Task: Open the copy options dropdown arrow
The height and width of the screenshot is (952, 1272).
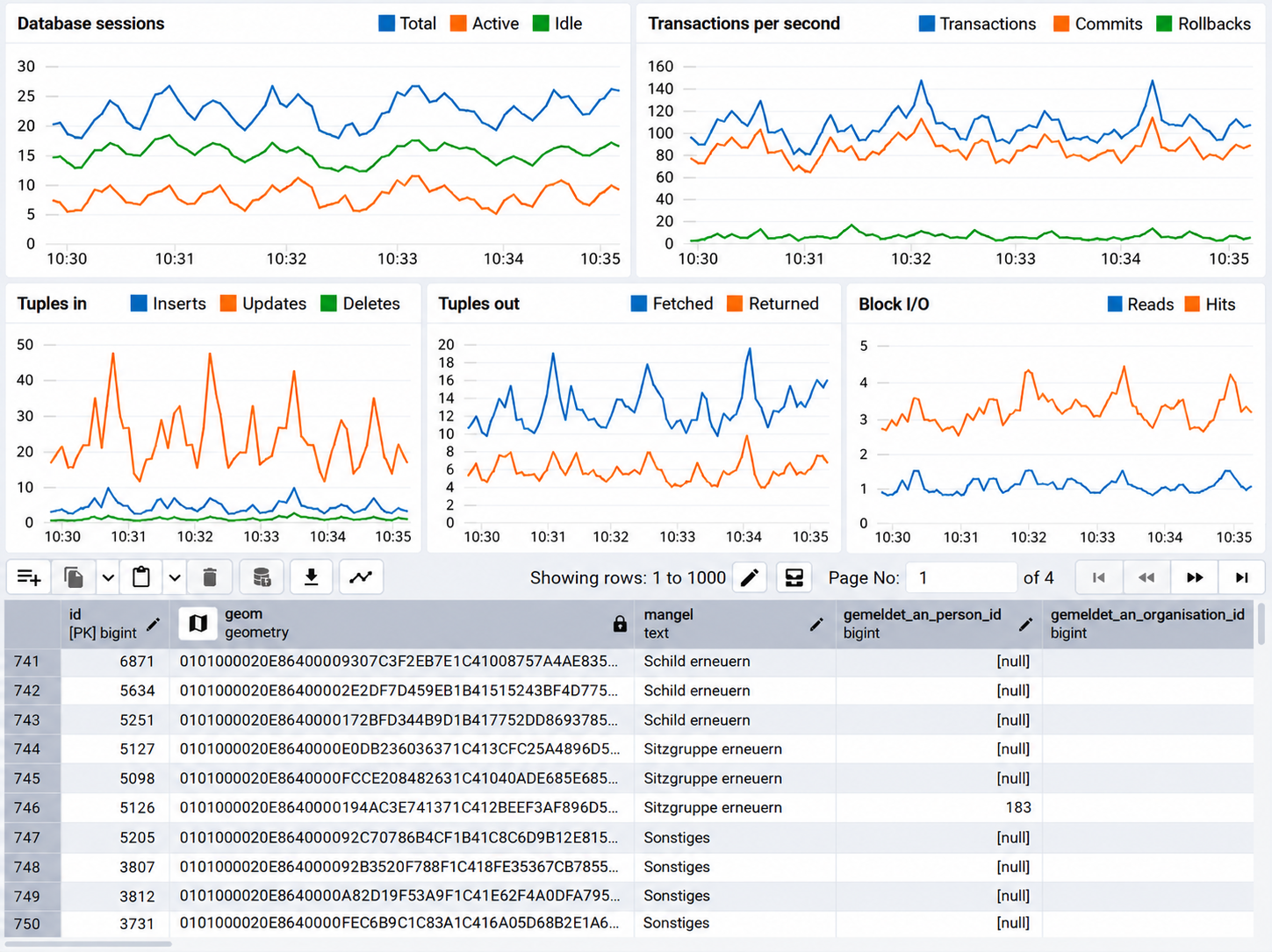Action: pyautogui.click(x=108, y=577)
